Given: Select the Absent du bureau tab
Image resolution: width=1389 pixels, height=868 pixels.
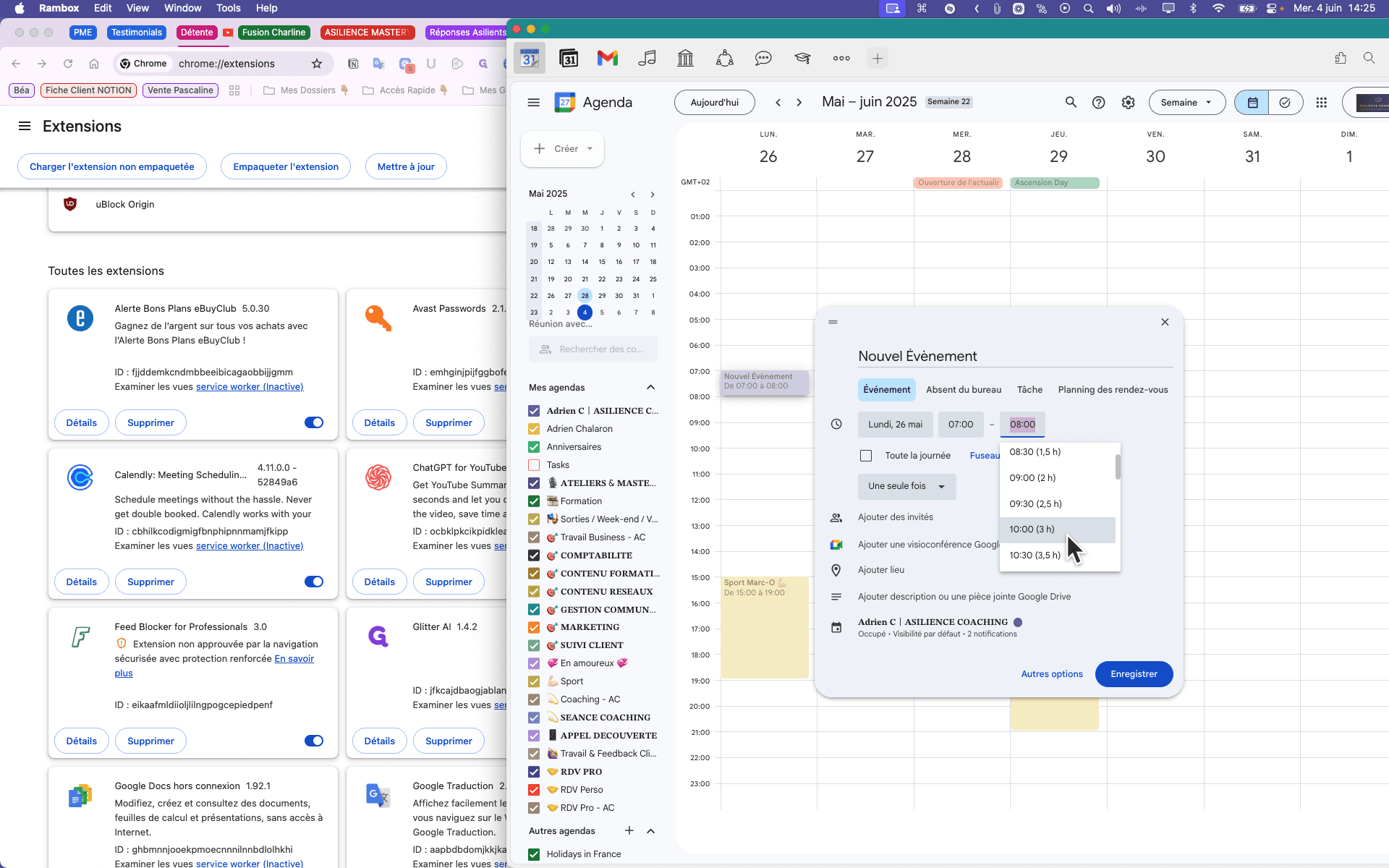Looking at the screenshot, I should [x=964, y=390].
